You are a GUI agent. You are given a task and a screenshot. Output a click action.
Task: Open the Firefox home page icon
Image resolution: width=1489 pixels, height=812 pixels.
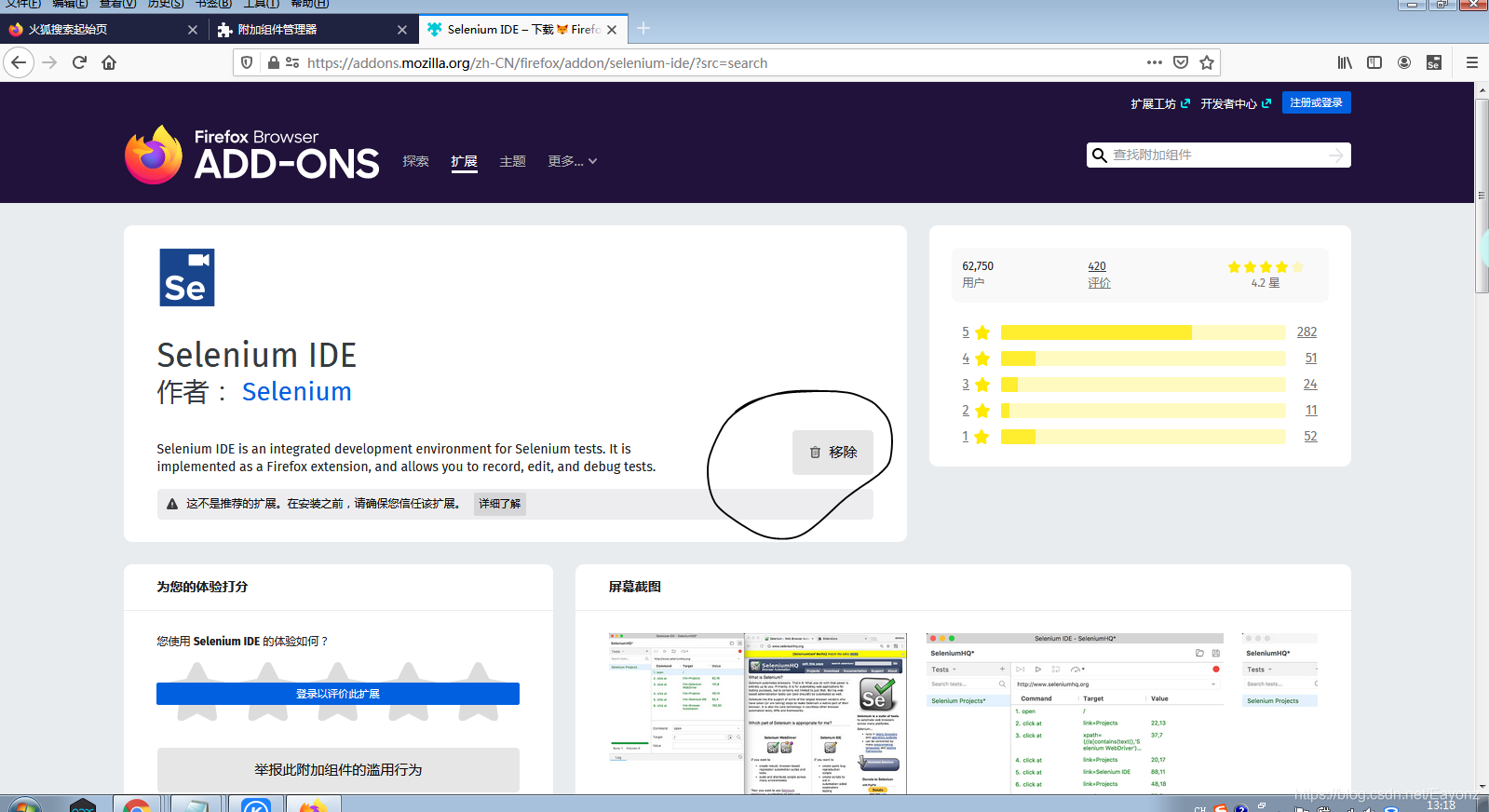pyautogui.click(x=109, y=62)
